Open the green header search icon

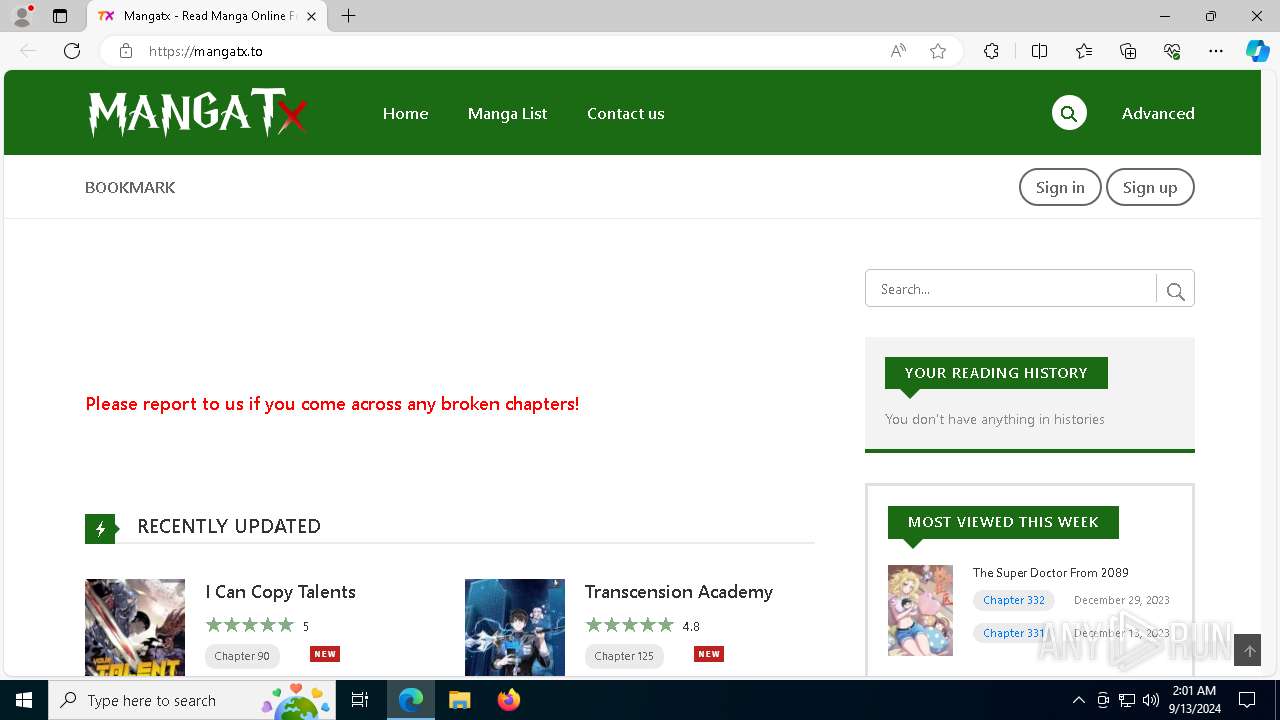[x=1069, y=113]
